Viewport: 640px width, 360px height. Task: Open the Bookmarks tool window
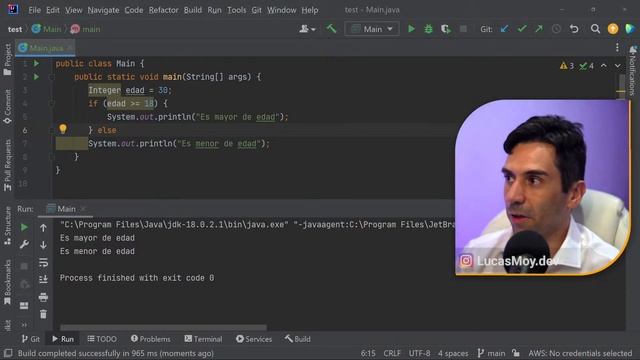click(7, 282)
